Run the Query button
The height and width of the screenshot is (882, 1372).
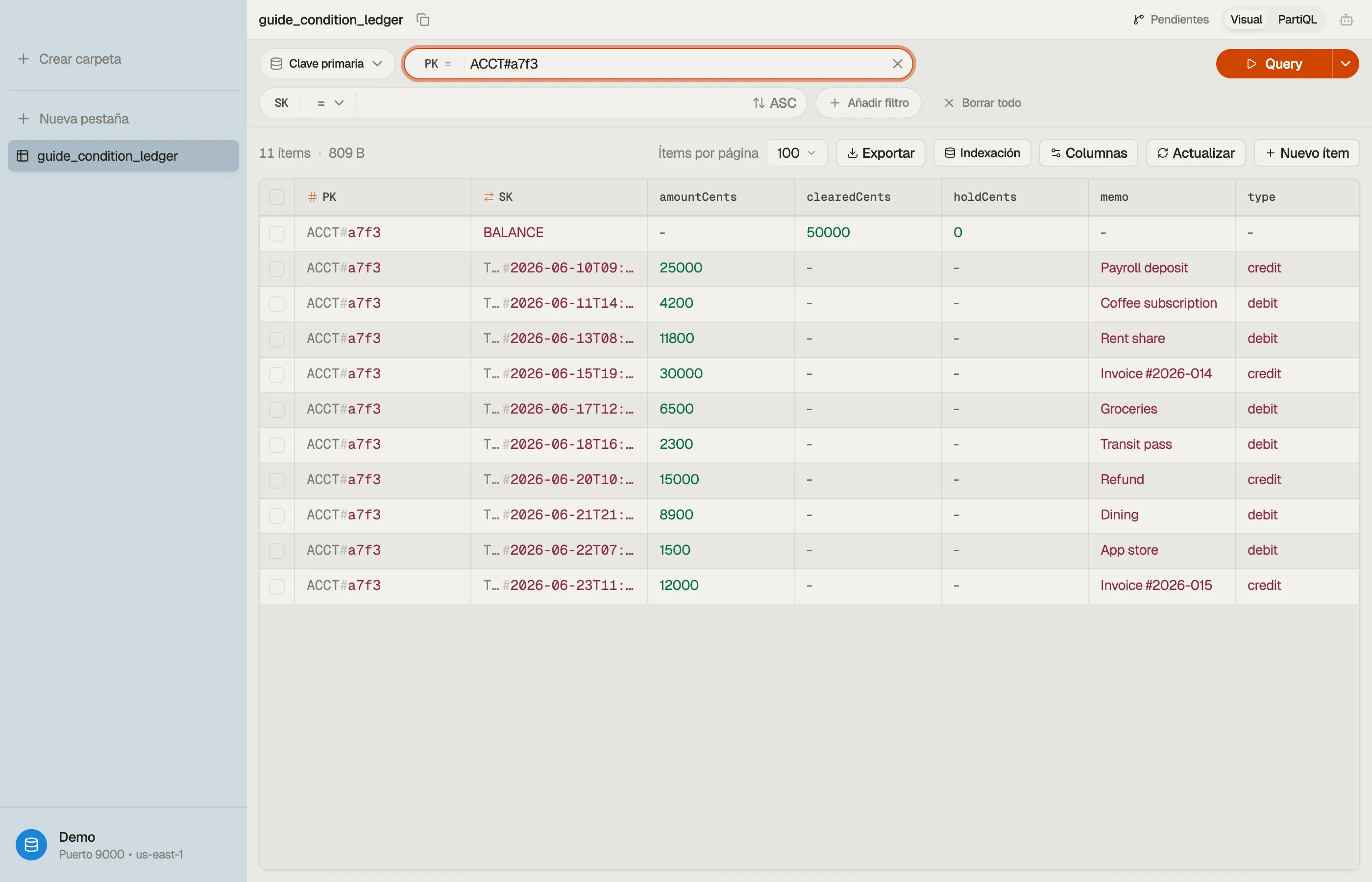tap(1274, 64)
